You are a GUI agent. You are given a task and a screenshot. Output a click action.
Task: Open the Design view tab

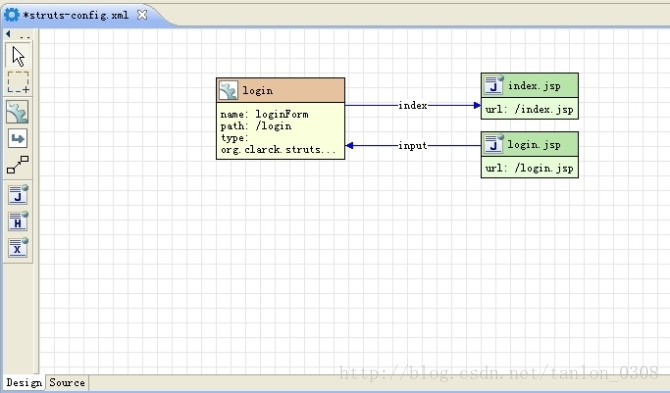click(24, 382)
